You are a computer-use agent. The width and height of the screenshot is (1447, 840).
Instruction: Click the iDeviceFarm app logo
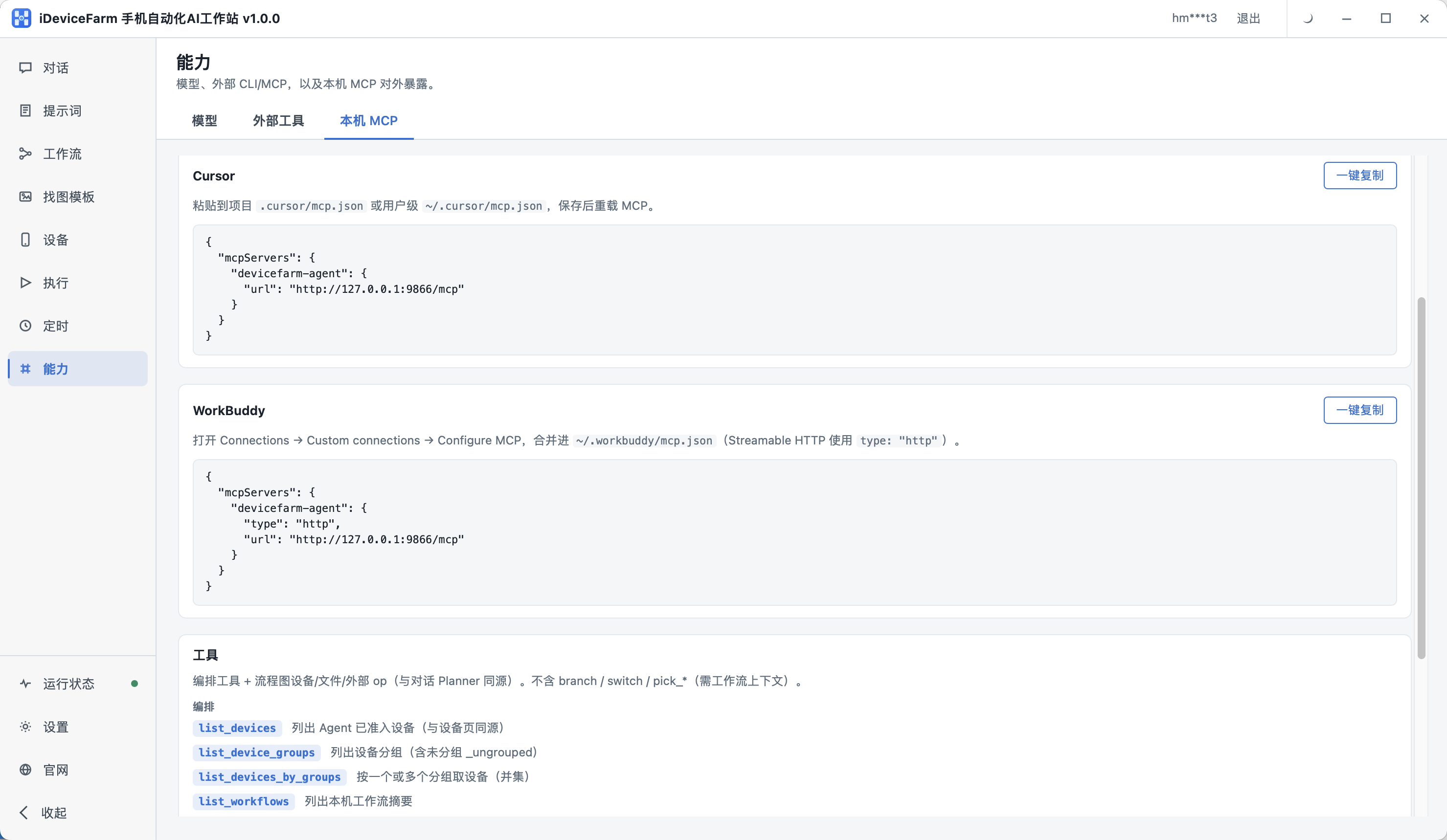21,19
